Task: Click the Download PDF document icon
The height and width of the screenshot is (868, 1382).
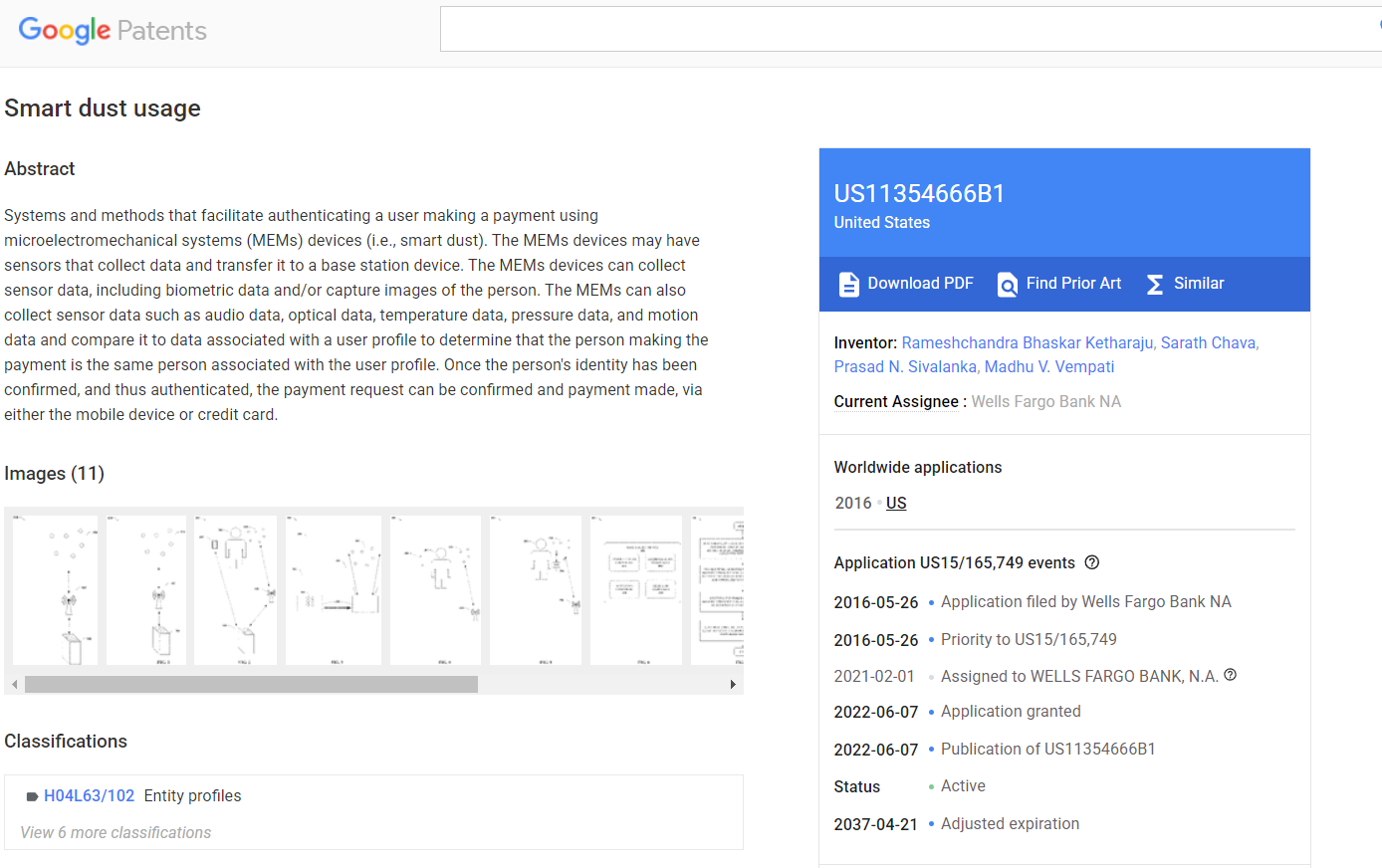Action: (x=848, y=285)
